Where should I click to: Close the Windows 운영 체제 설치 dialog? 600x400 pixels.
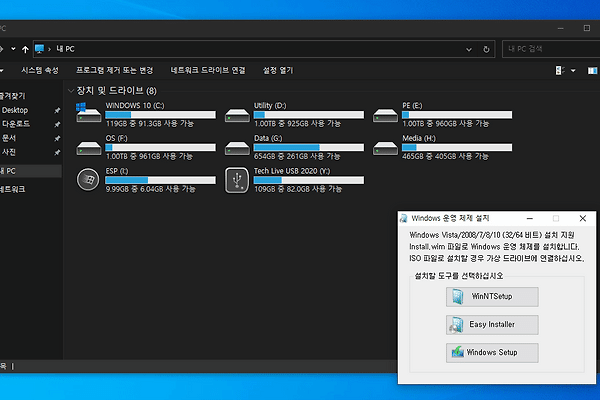click(x=582, y=218)
